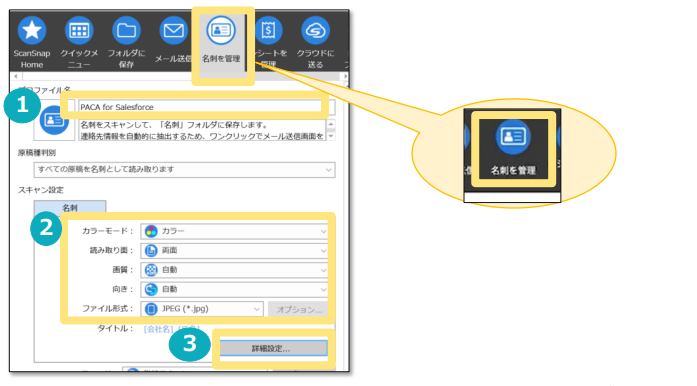Screen dimensions: 697x386
Task: Select the 名刺を管理 business card profile
Action: (x=221, y=30)
